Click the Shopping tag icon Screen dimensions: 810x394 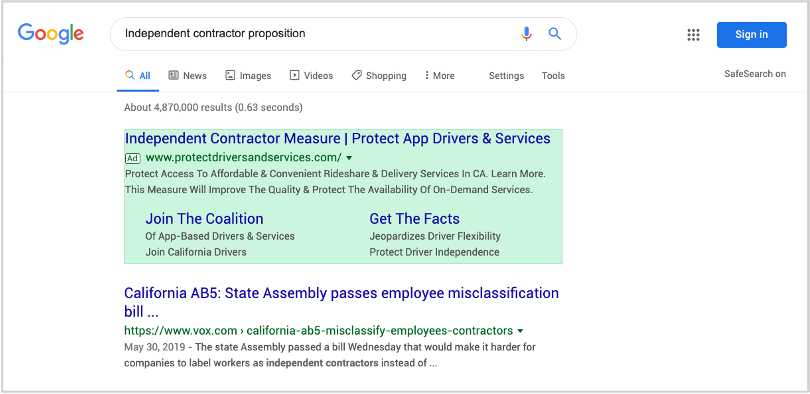coord(356,75)
